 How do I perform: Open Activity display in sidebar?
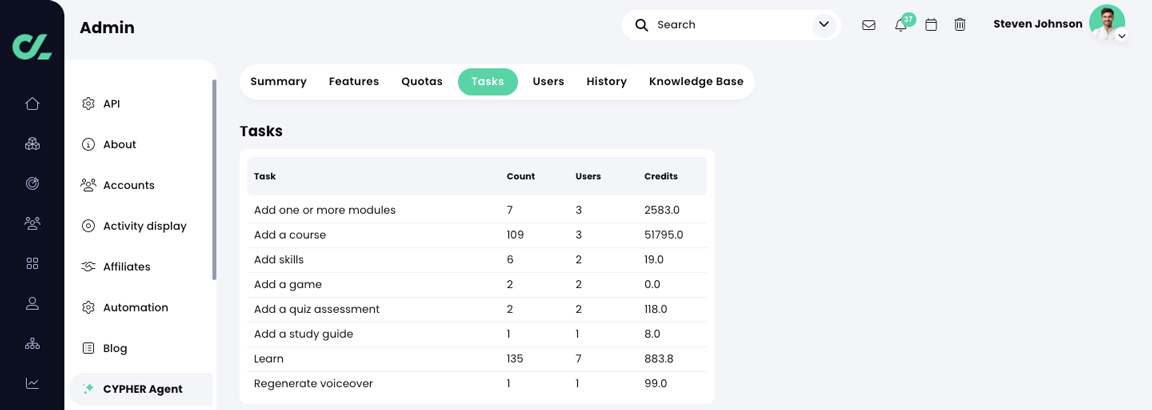pyautogui.click(x=144, y=226)
